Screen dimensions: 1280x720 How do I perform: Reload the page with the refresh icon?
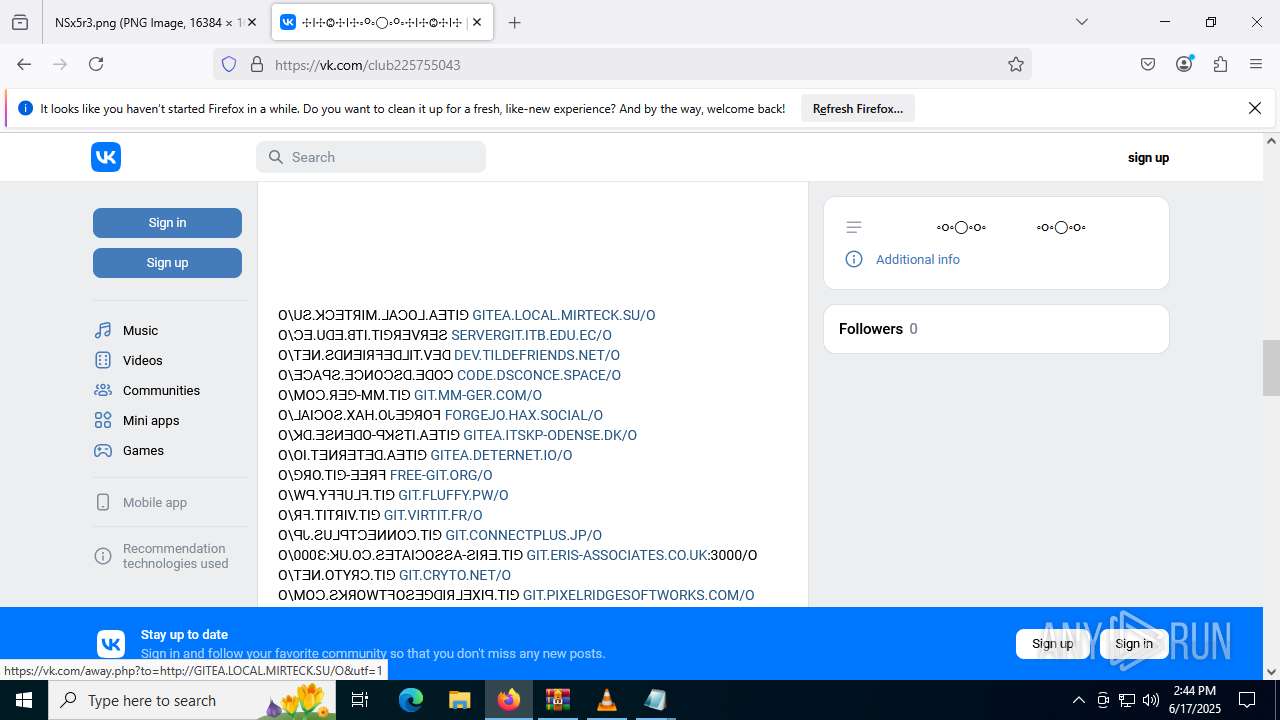96,64
